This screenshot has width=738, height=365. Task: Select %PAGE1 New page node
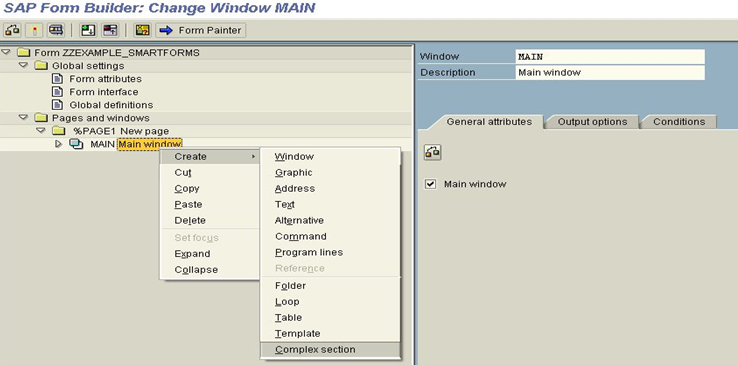(121, 131)
